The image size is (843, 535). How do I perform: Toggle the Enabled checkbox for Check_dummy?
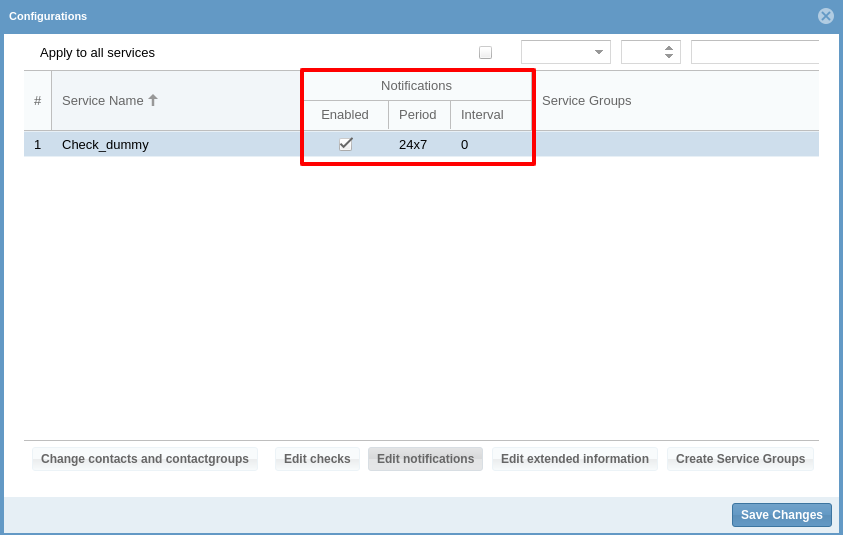[346, 144]
